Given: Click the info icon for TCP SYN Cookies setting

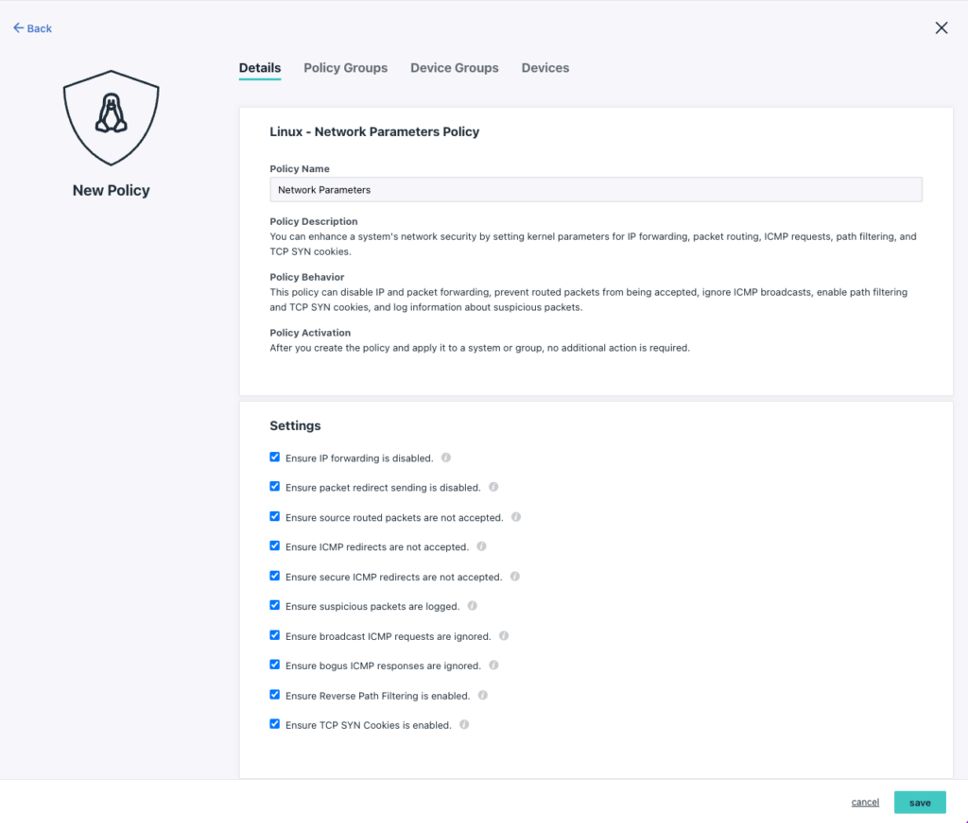Looking at the screenshot, I should click(x=462, y=724).
